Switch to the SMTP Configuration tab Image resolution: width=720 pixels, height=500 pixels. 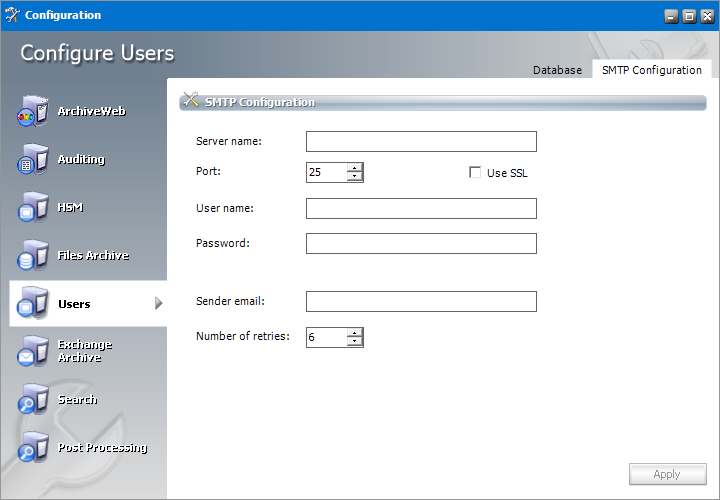point(652,70)
